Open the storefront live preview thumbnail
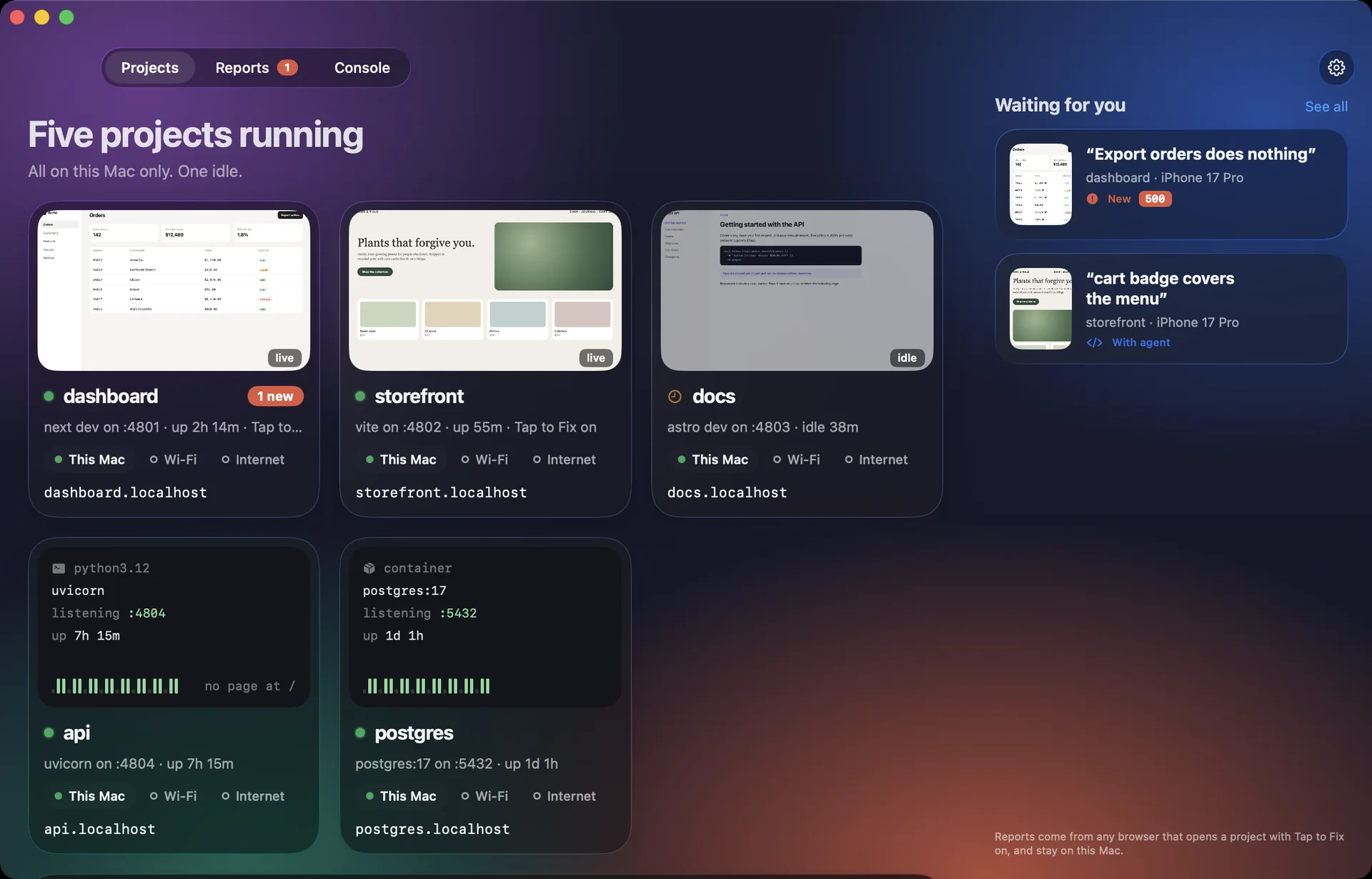 tap(485, 290)
